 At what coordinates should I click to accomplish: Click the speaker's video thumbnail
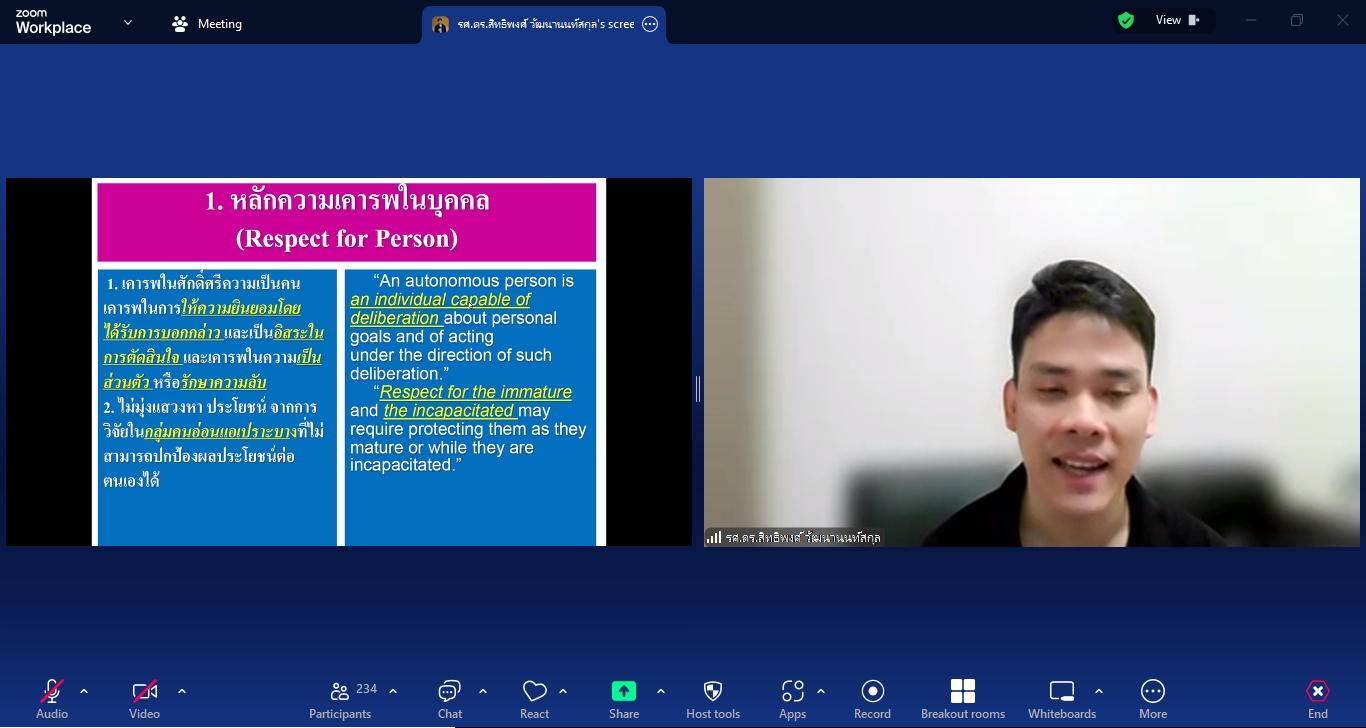coord(1032,362)
